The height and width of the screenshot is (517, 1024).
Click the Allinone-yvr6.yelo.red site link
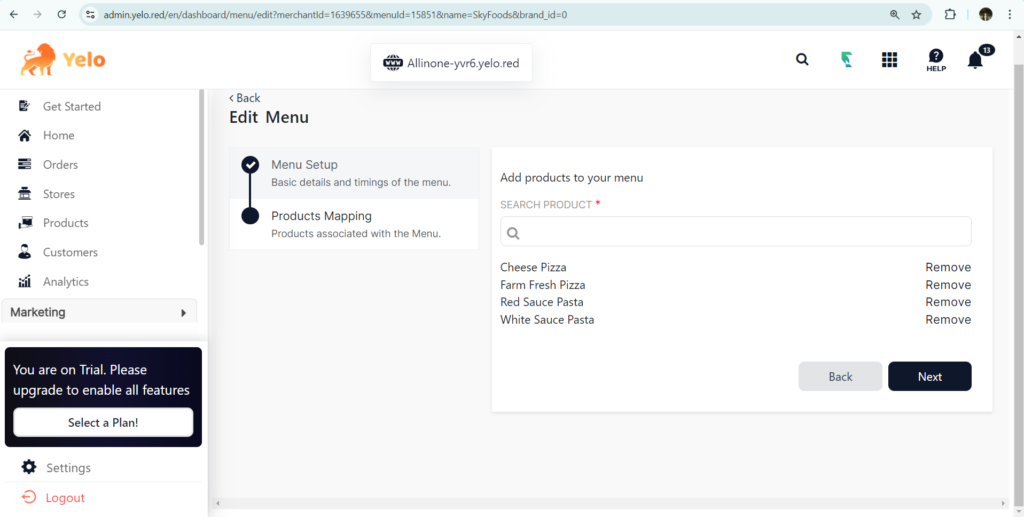click(x=463, y=63)
